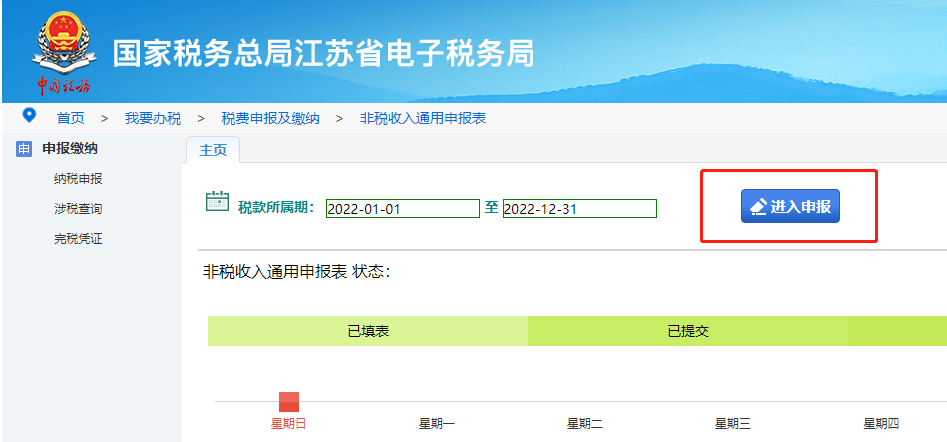Click the start date field 2022-01-01

403,209
